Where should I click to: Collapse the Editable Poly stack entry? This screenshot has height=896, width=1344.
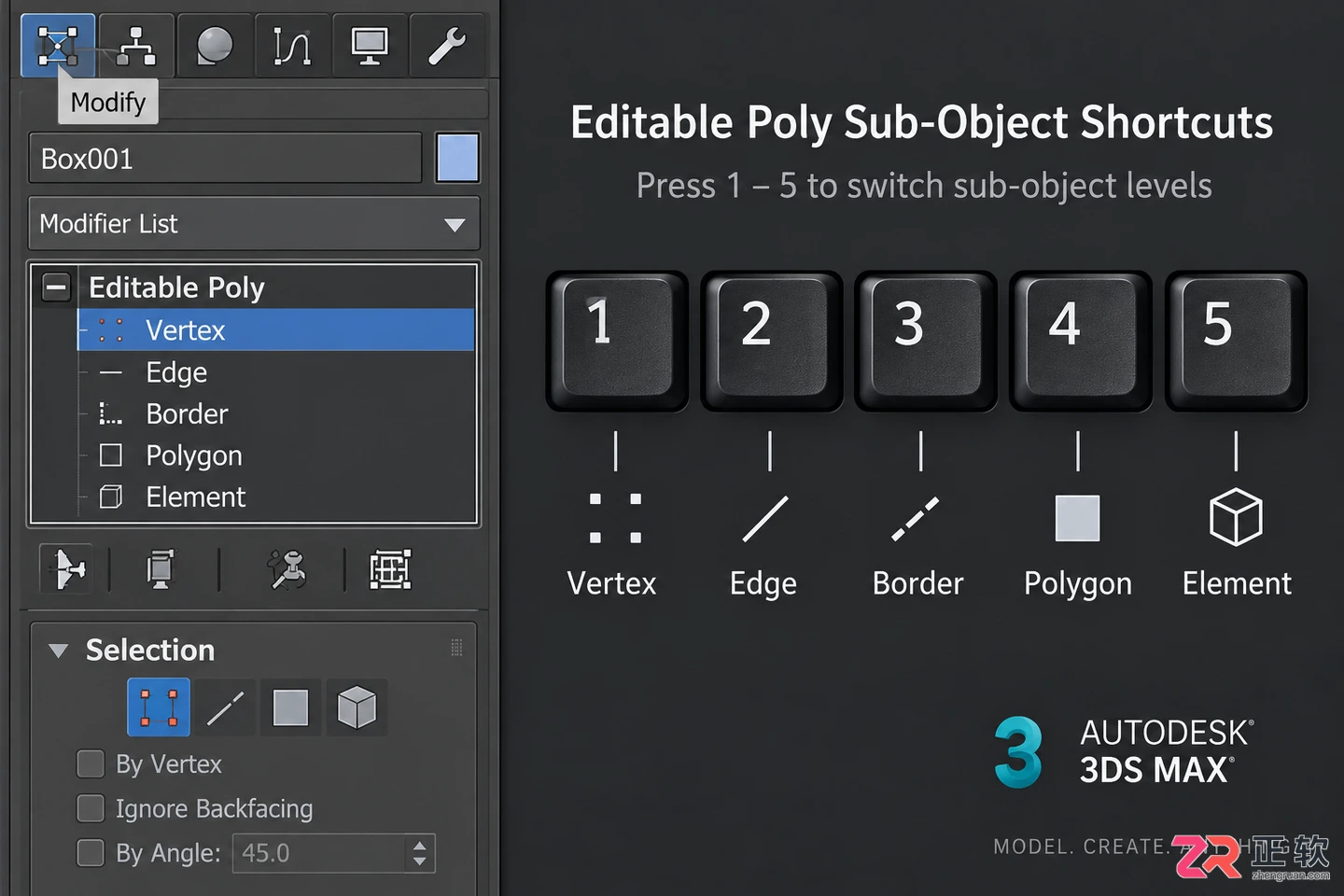pyautogui.click(x=56, y=287)
